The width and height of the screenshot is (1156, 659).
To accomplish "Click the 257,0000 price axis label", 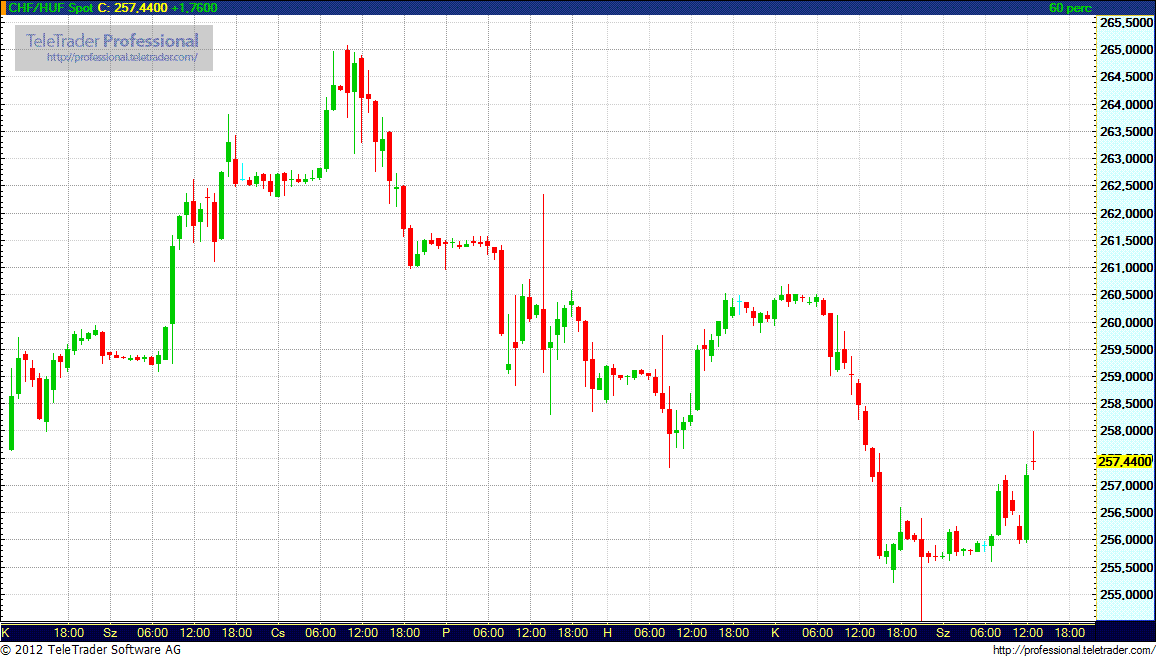I will click(x=1127, y=486).
